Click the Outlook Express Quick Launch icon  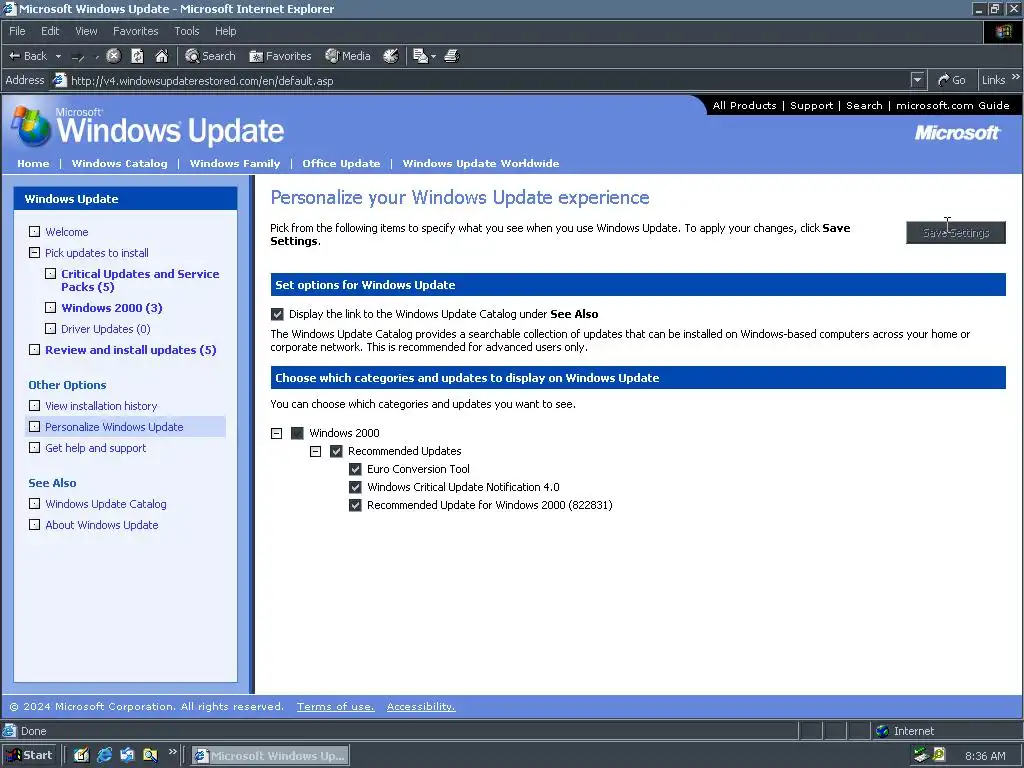tap(127, 756)
